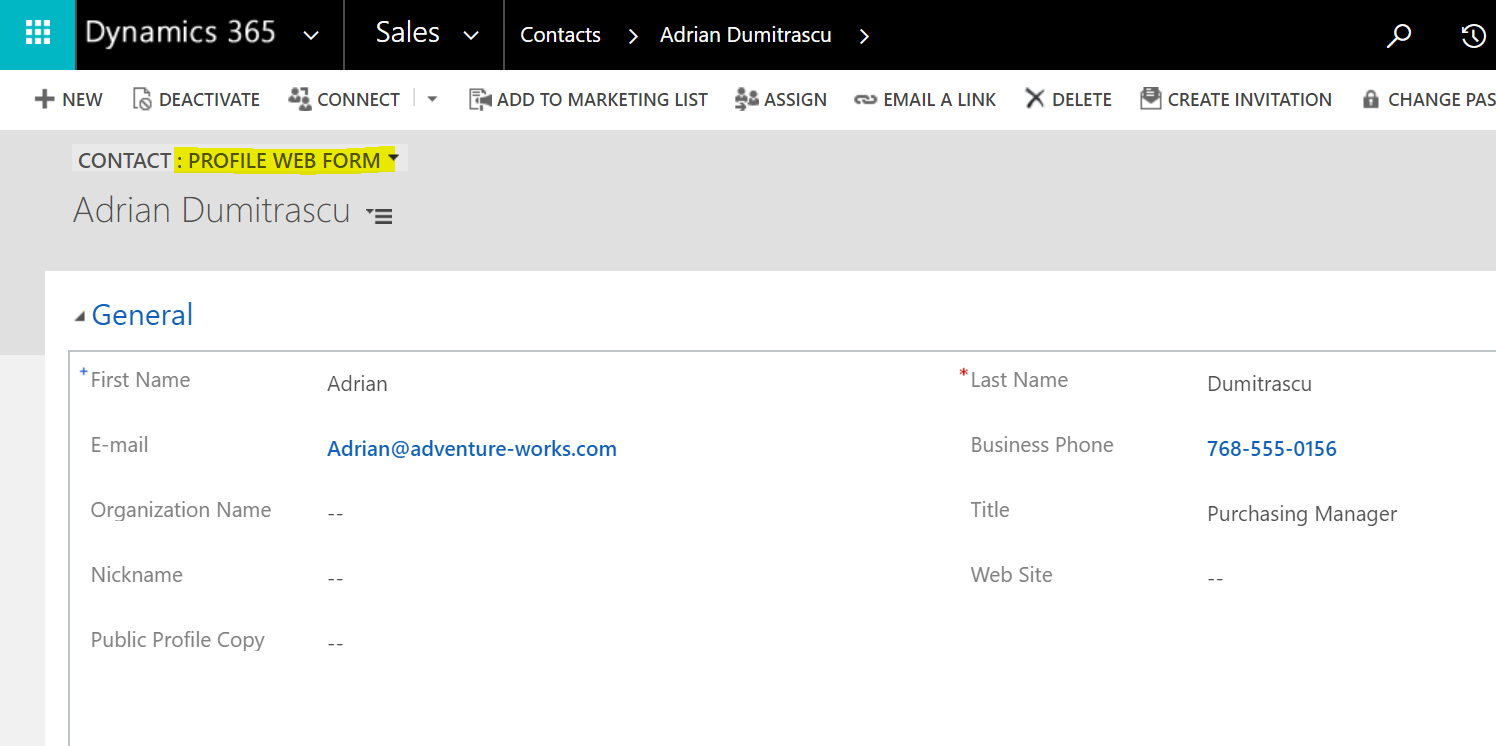Click the business phone number 768-555-0156
The image size is (1496, 746).
1271,449
